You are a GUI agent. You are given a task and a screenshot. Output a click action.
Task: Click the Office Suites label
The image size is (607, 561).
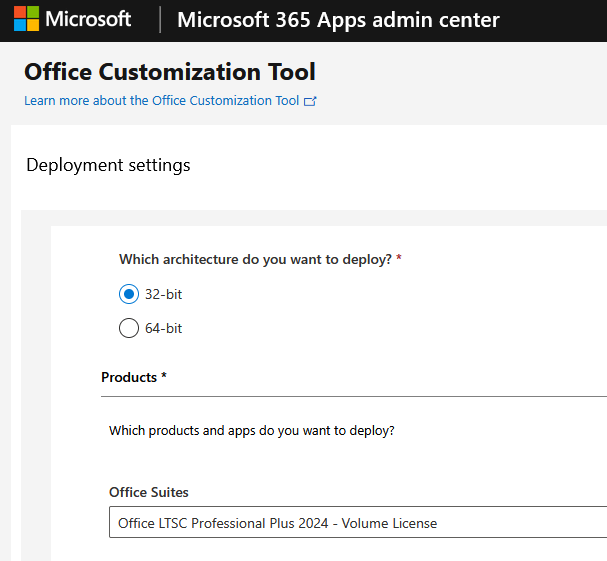pos(149,492)
